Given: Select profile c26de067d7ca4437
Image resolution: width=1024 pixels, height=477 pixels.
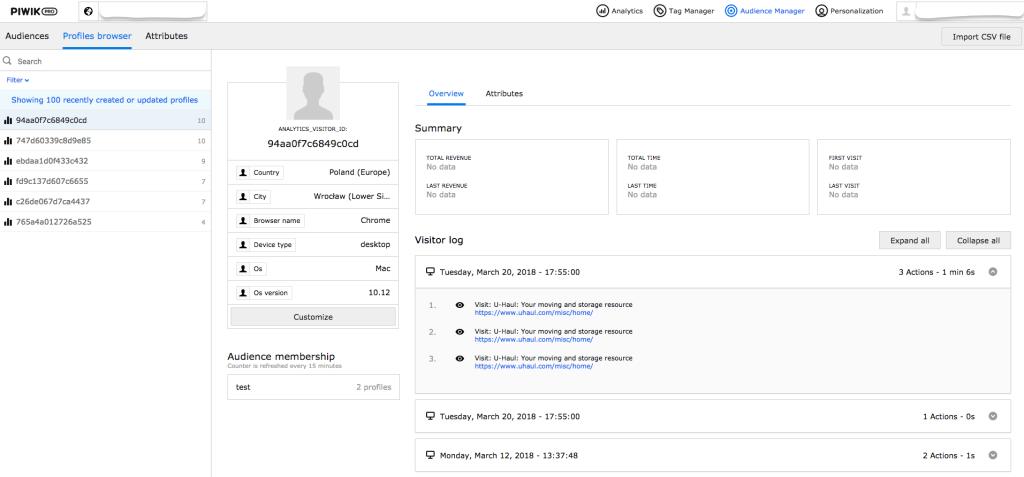Looking at the screenshot, I should [105, 201].
